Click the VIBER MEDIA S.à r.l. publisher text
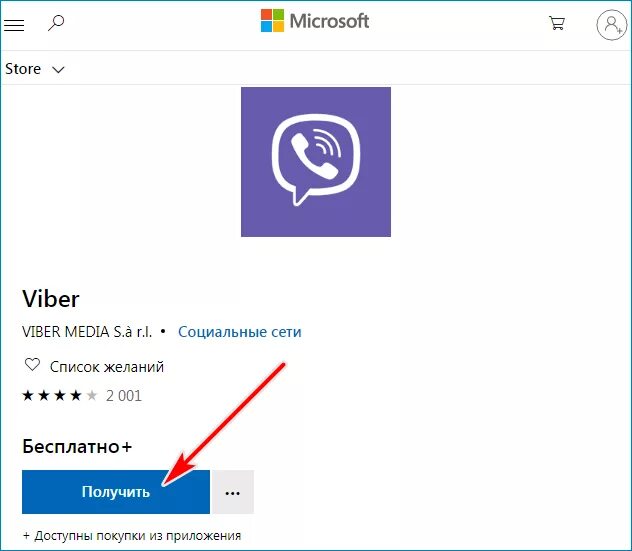632x551 pixels. (87, 332)
